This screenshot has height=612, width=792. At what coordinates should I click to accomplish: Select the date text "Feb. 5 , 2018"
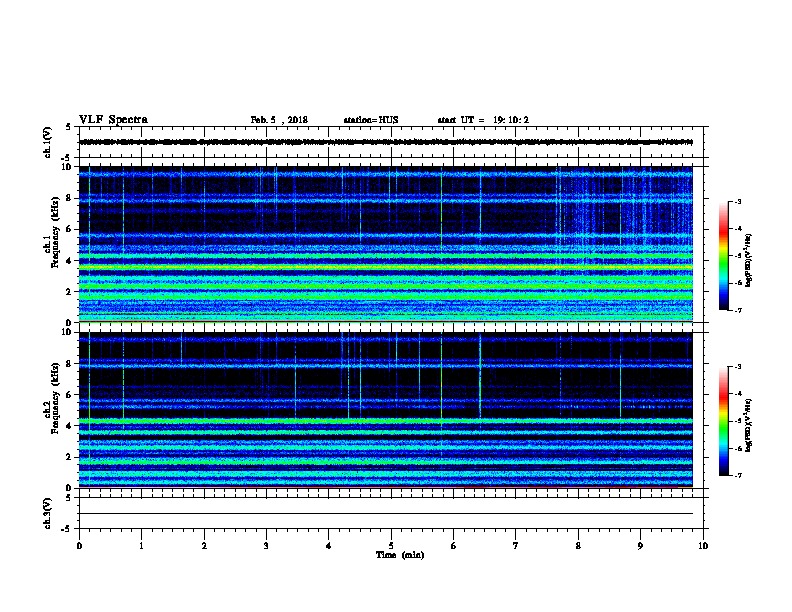coord(279,120)
